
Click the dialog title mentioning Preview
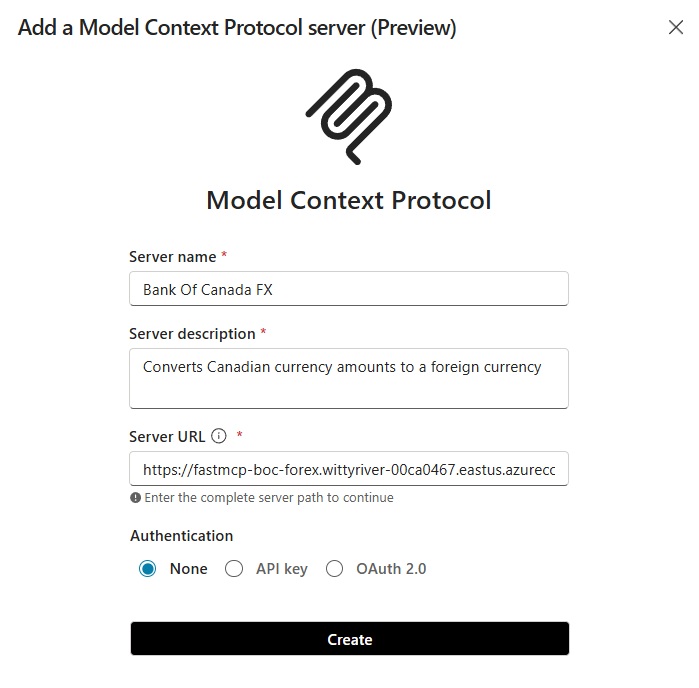pos(237,28)
